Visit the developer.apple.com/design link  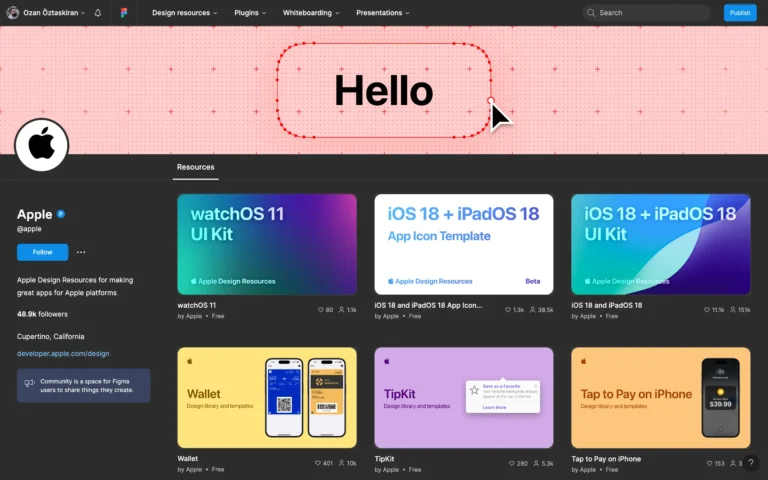(x=63, y=354)
